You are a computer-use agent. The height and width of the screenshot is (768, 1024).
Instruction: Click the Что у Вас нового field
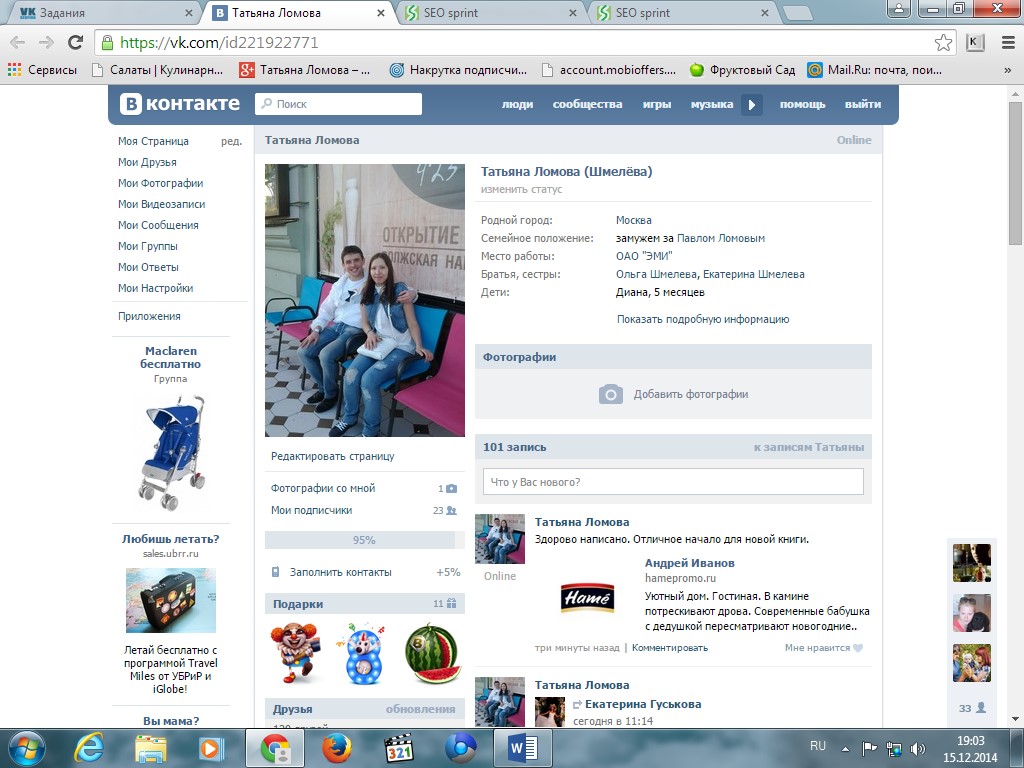(673, 482)
